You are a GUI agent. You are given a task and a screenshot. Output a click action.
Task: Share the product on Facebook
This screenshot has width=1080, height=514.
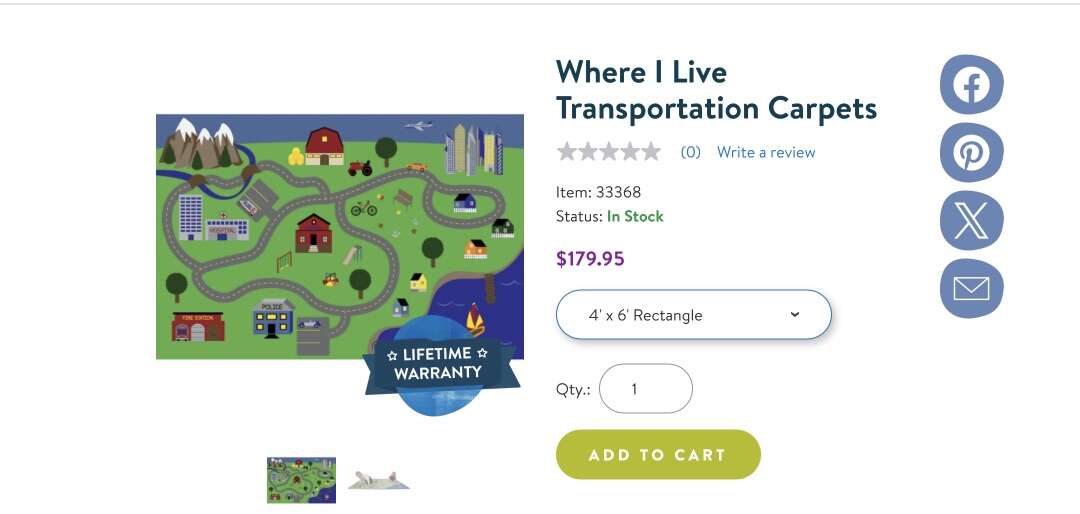[971, 85]
